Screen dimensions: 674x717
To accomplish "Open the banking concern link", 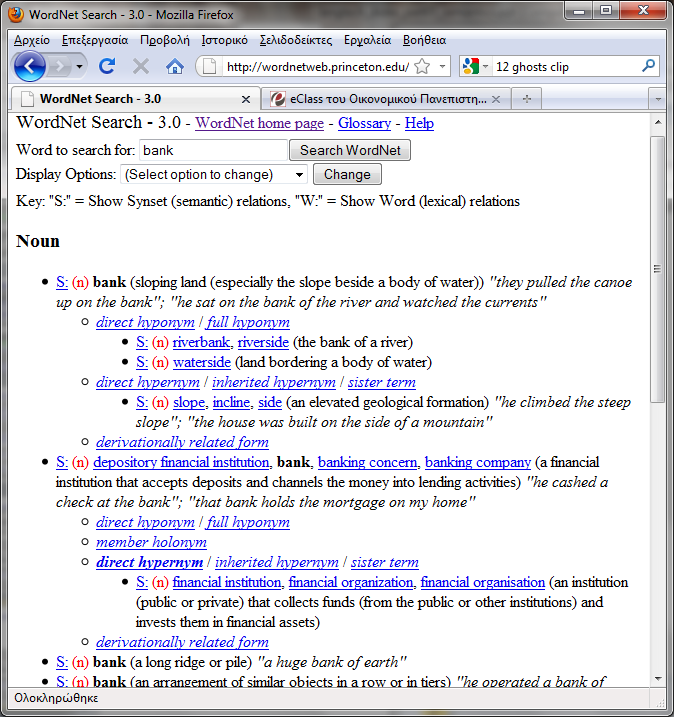I will [367, 462].
